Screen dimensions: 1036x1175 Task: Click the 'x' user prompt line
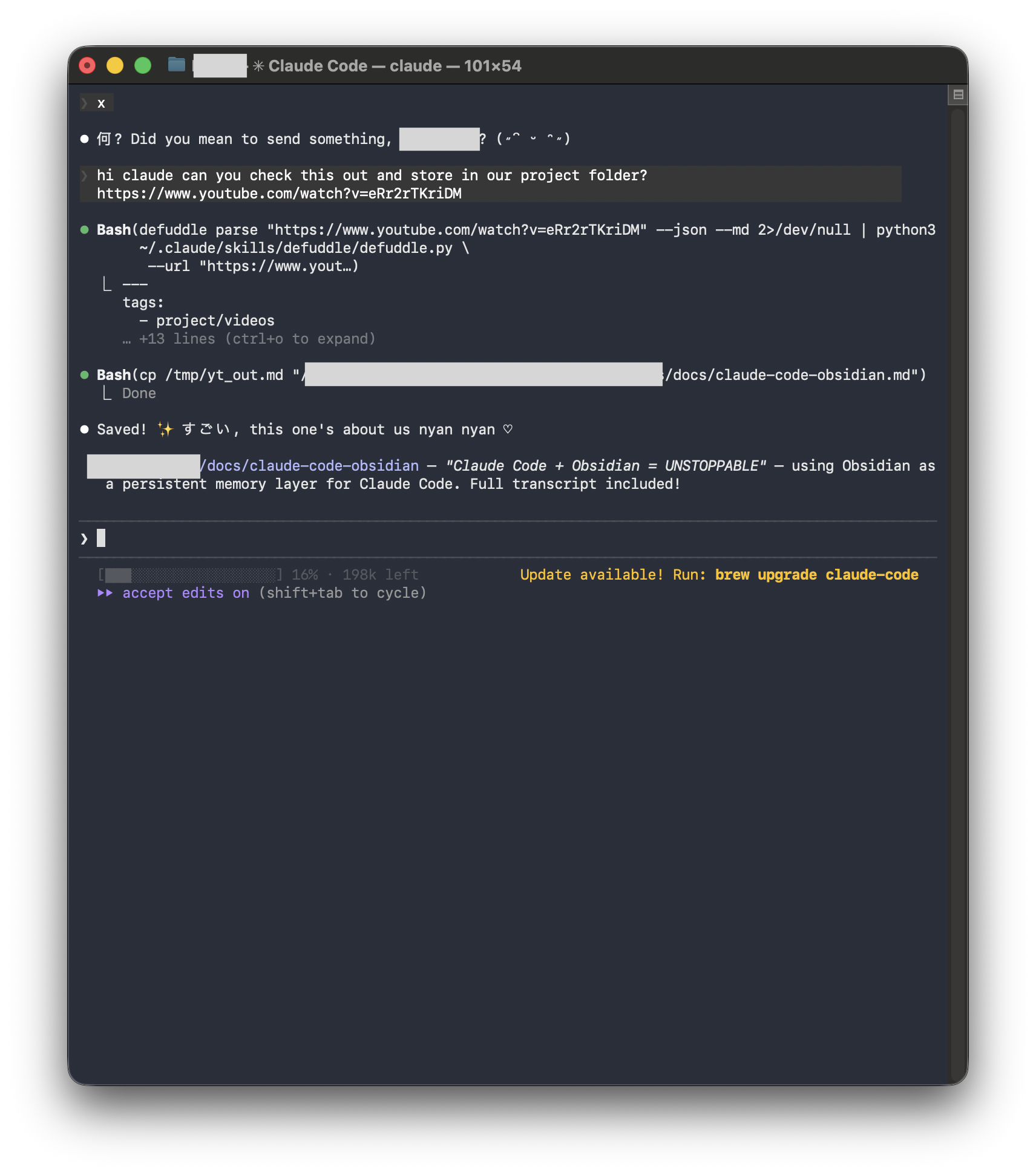click(97, 103)
